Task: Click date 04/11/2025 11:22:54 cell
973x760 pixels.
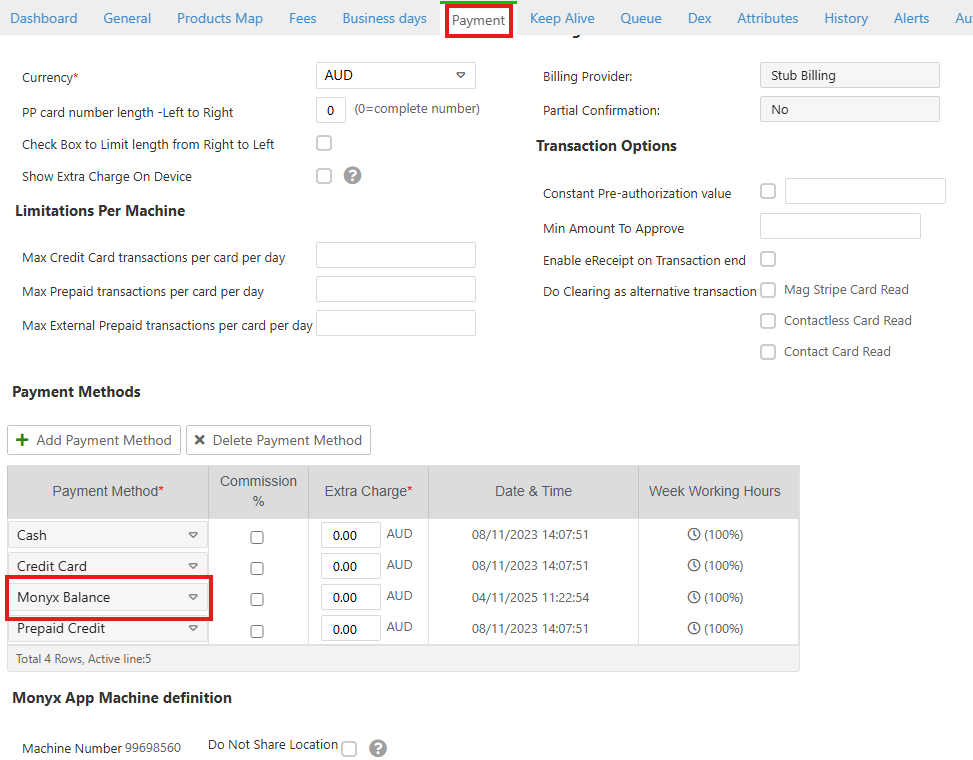Action: (x=531, y=597)
